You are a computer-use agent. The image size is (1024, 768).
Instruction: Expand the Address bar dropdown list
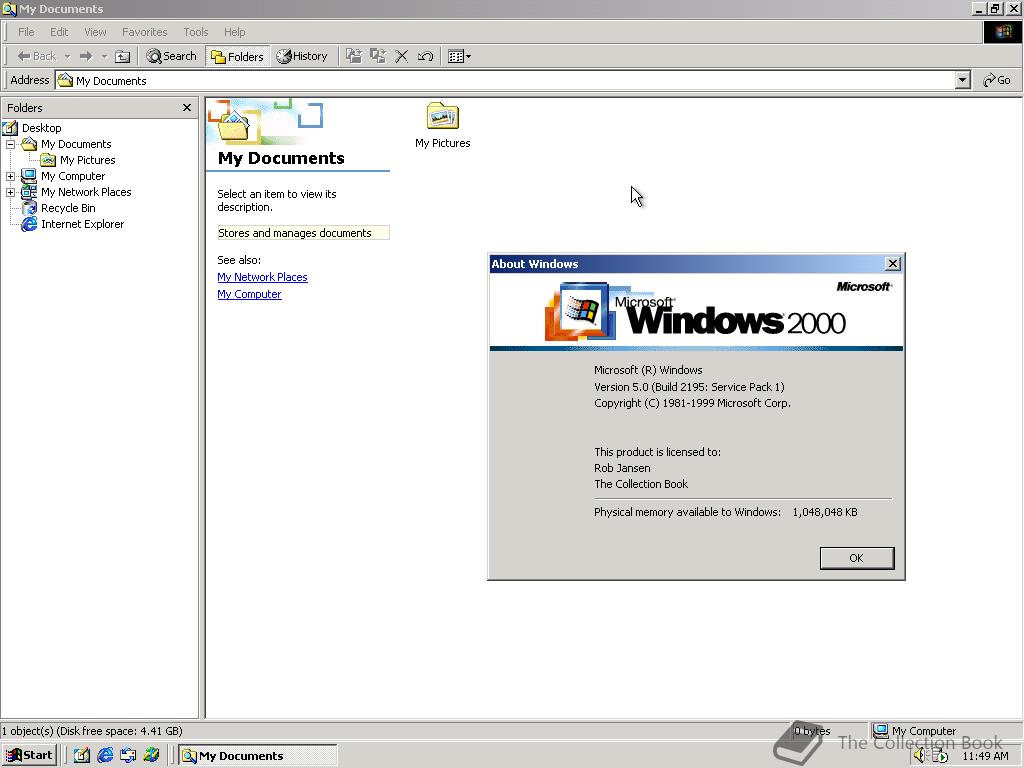(x=962, y=80)
